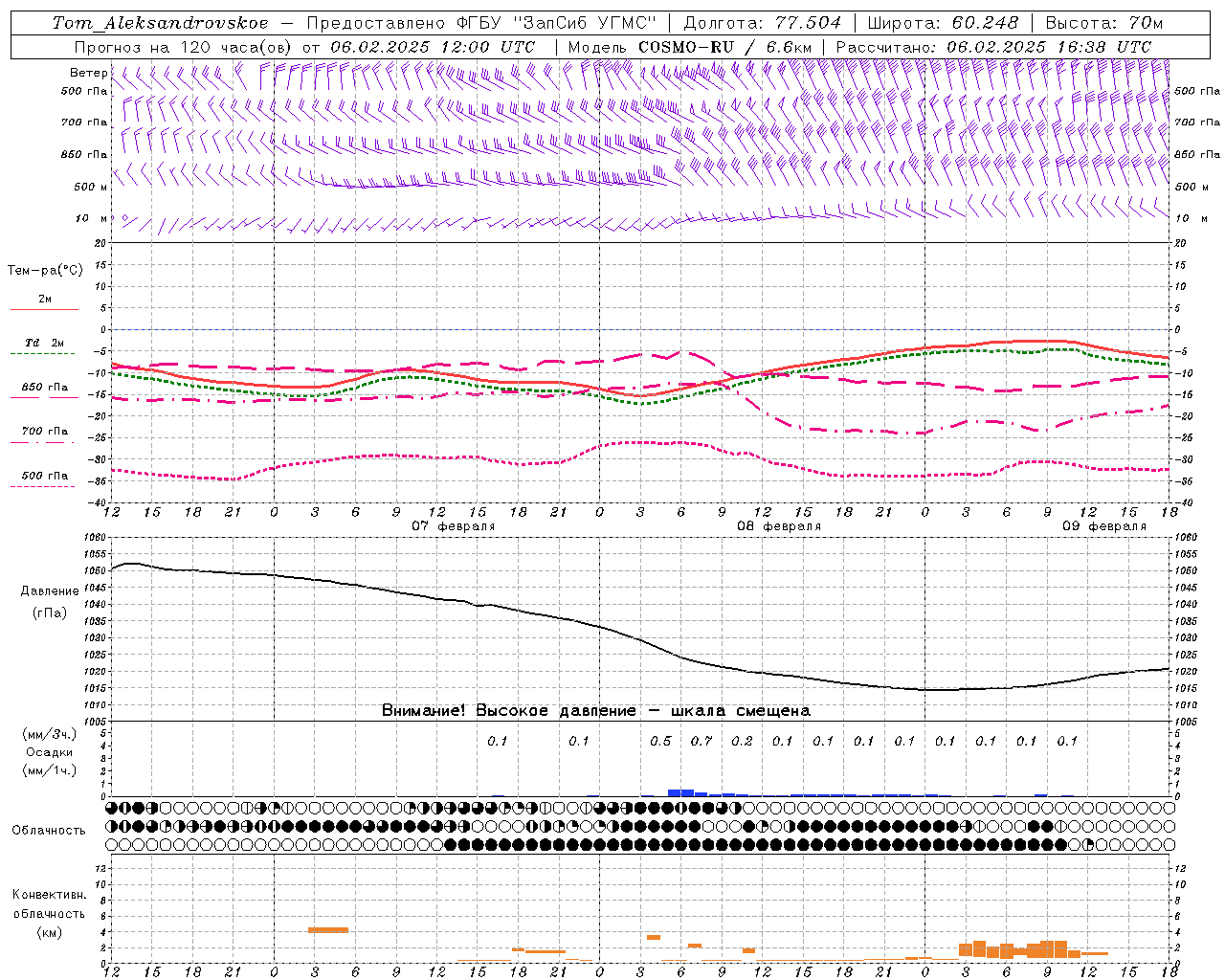Click the 0.5 precipitation value
The height and width of the screenshot is (980, 1225).
[x=660, y=742]
